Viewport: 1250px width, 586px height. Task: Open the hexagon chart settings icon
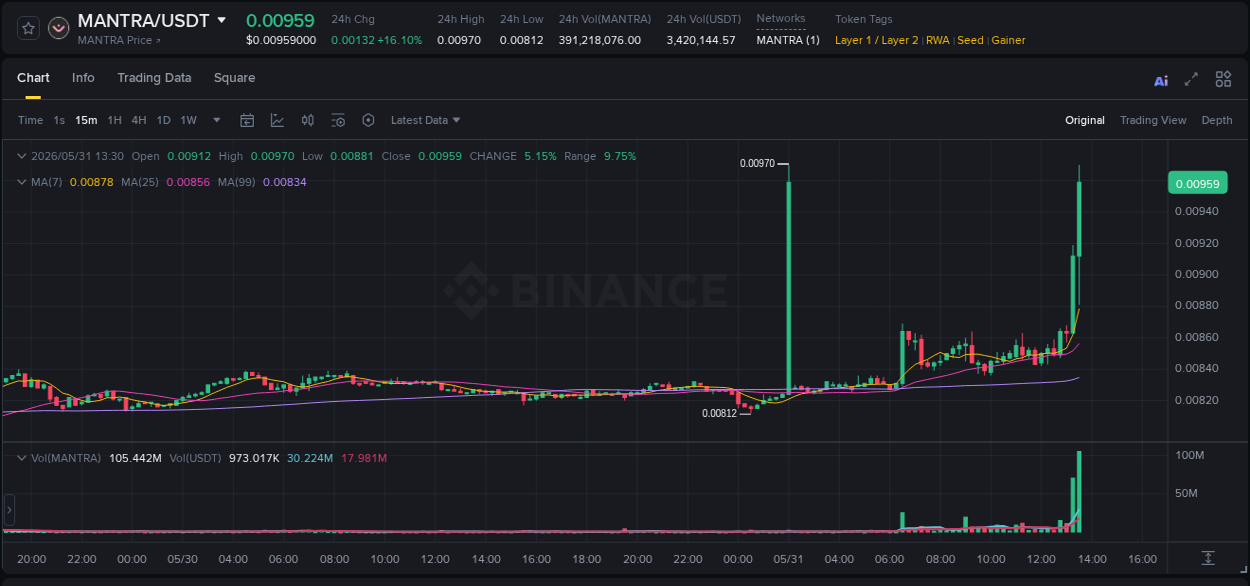click(x=368, y=120)
